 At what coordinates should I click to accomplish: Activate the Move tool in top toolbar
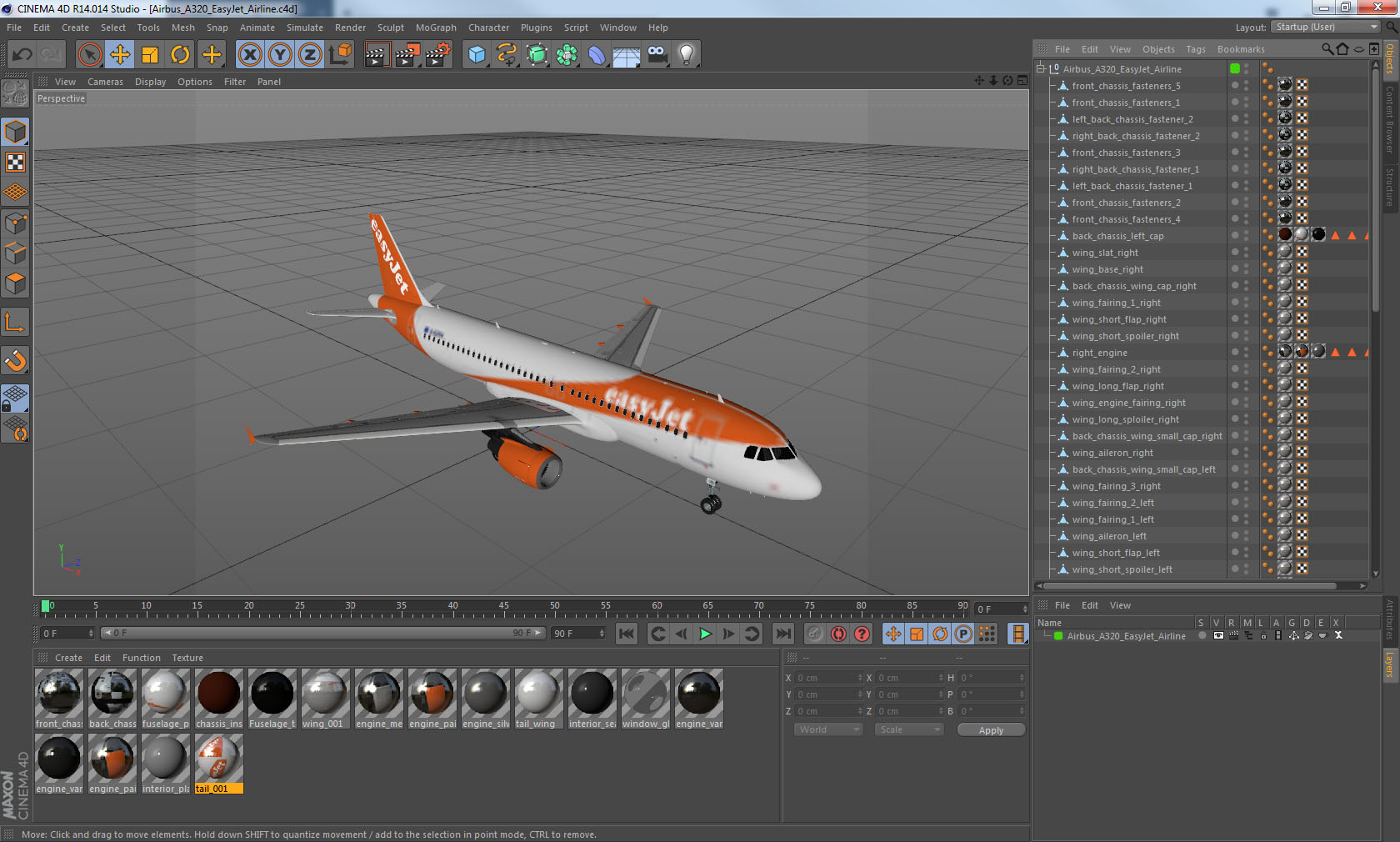[120, 55]
